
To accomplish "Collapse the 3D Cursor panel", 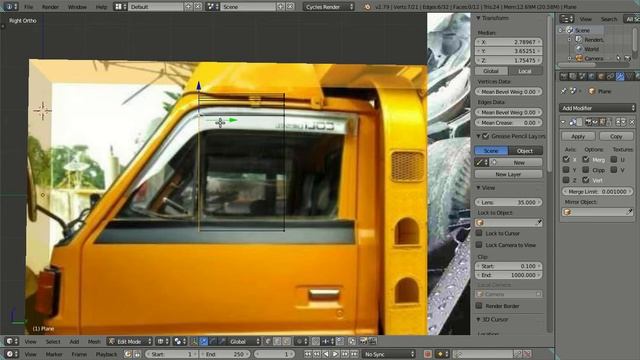I will [478, 319].
